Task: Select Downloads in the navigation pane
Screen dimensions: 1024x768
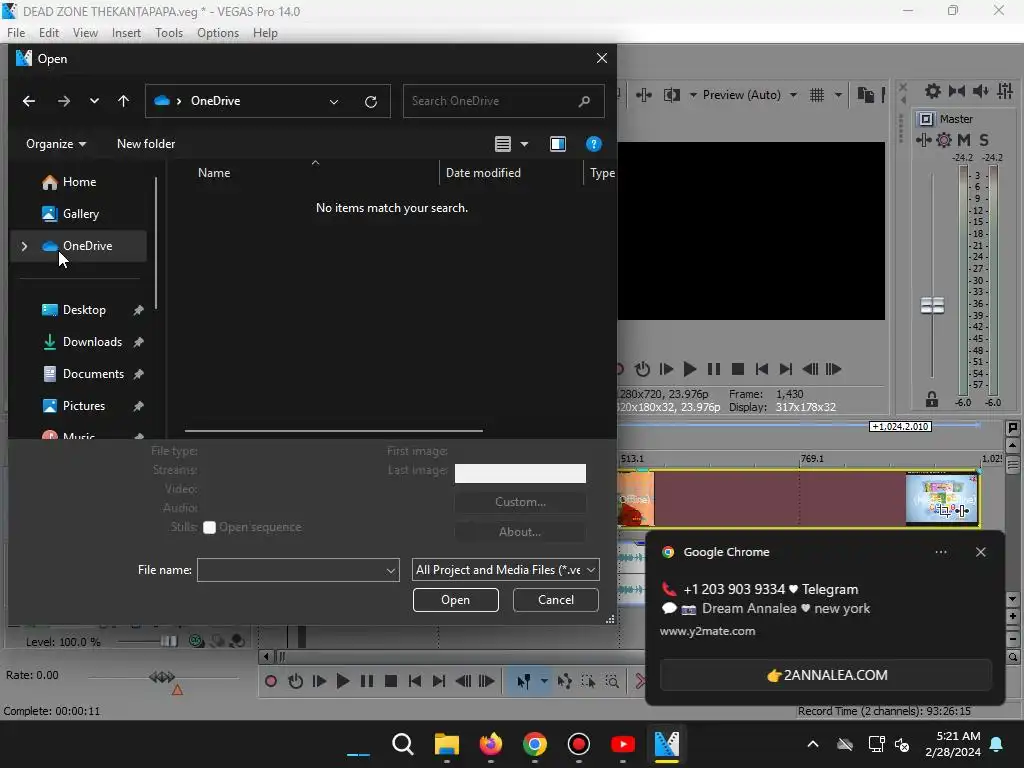Action: 92,342
